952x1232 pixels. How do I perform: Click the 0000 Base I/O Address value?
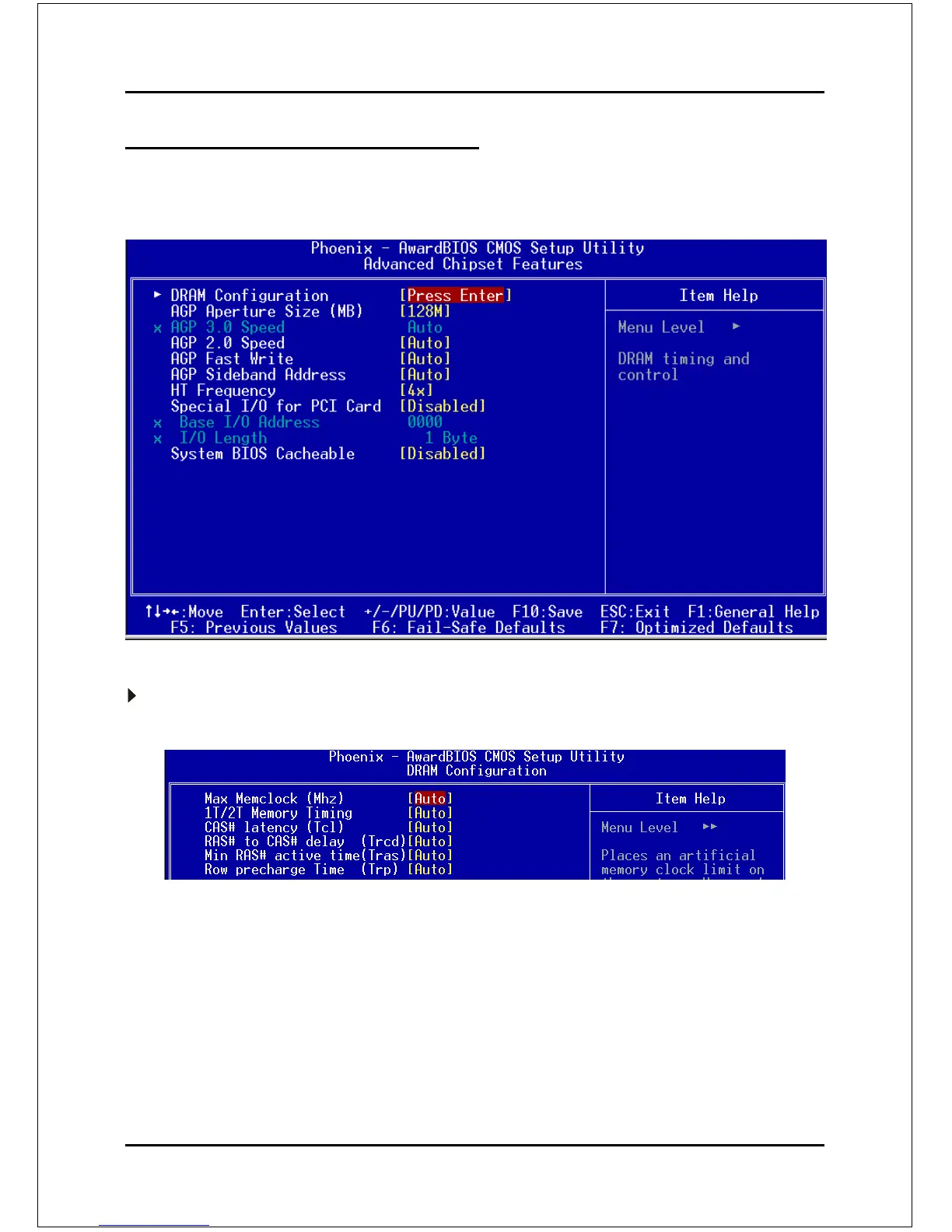425,422
